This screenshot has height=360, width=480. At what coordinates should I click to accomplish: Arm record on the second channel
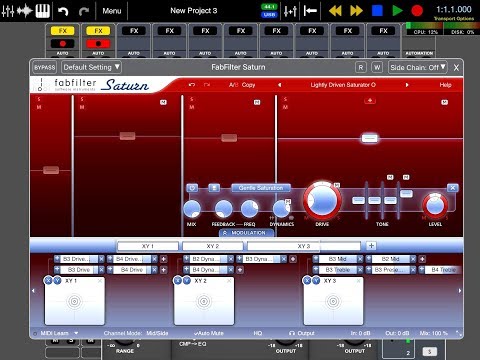click(x=98, y=44)
